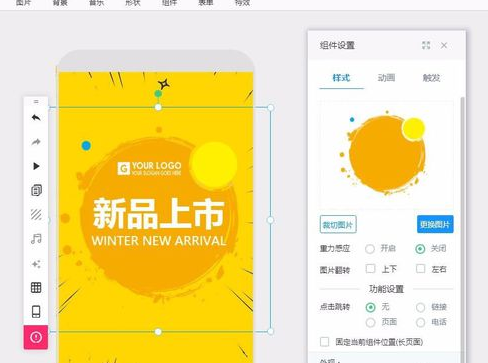Select 开启 for 重力感应
Viewport: 488px width, 363px height.
370,249
